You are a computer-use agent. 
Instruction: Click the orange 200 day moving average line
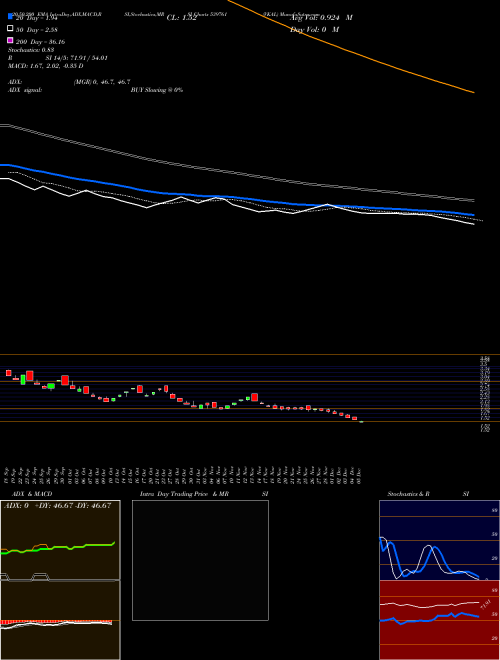pyautogui.click(x=349, y=51)
